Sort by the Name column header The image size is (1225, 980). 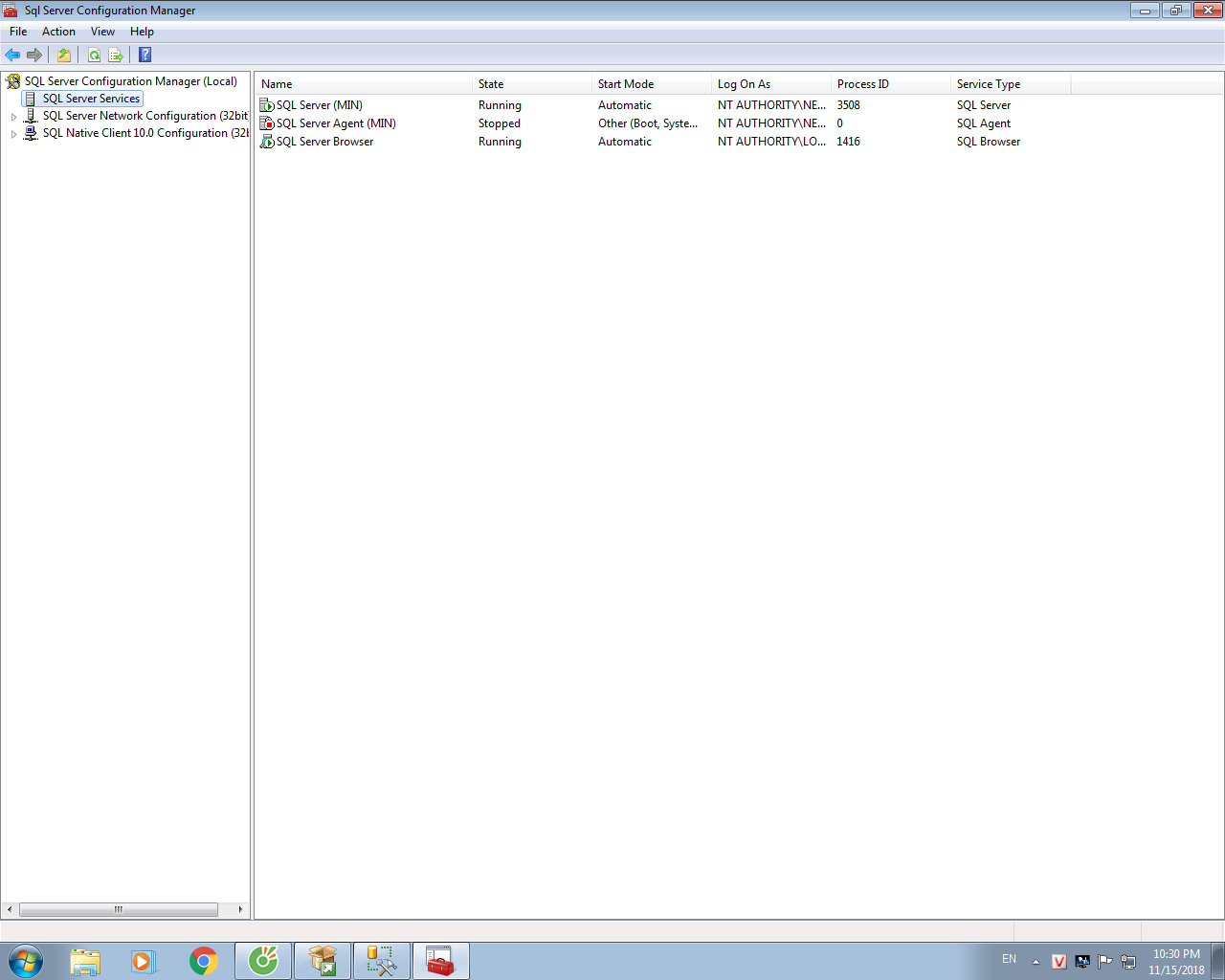point(364,84)
